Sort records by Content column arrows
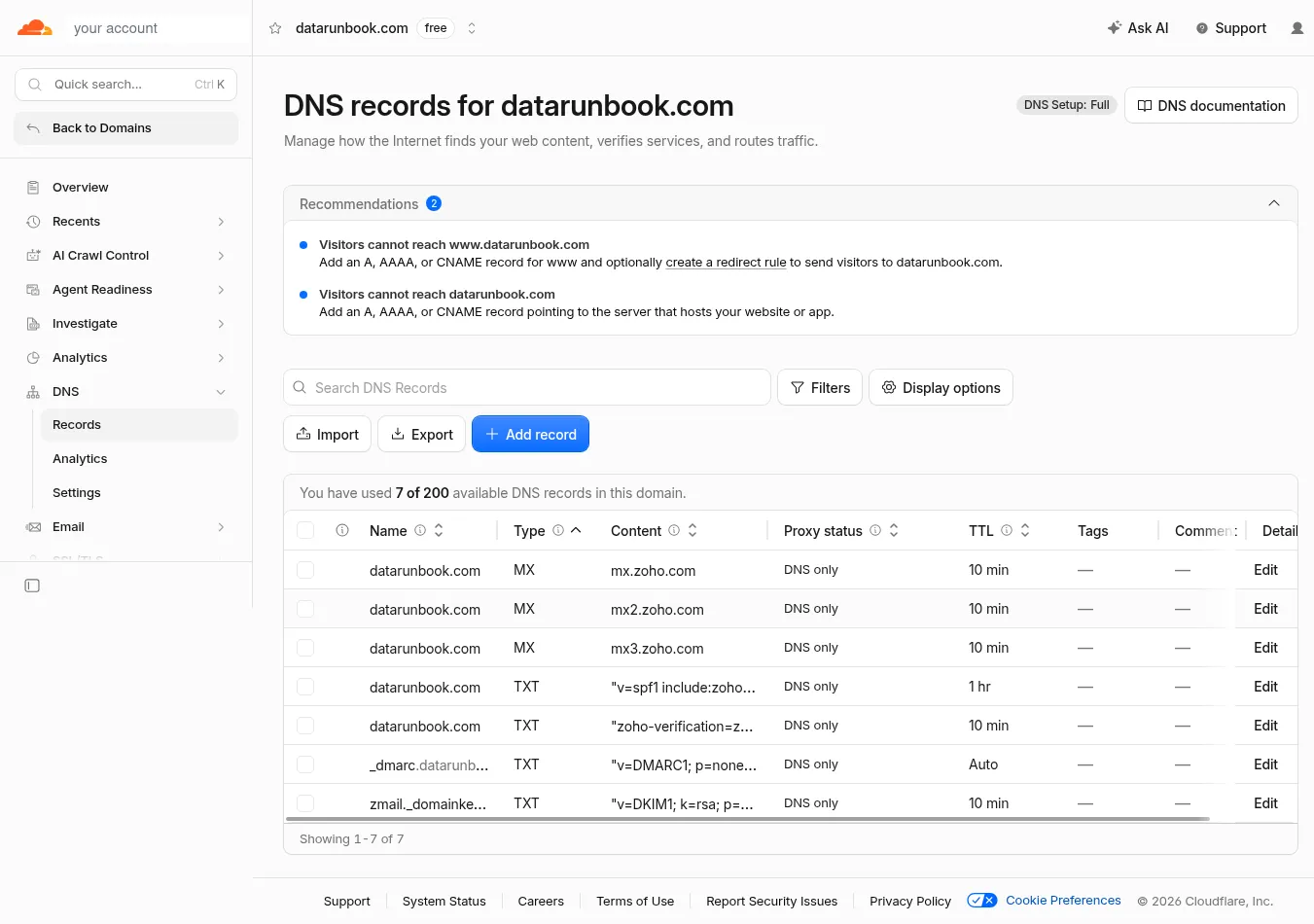 click(x=693, y=530)
